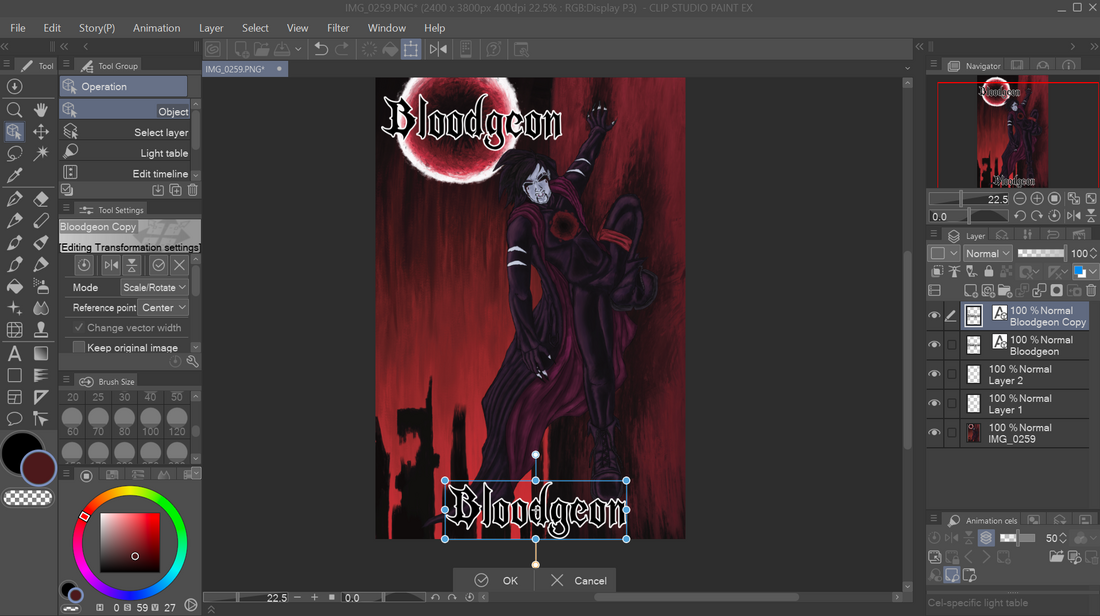Open the Normal blending mode dropdown
The image size is (1100, 616).
(x=987, y=253)
